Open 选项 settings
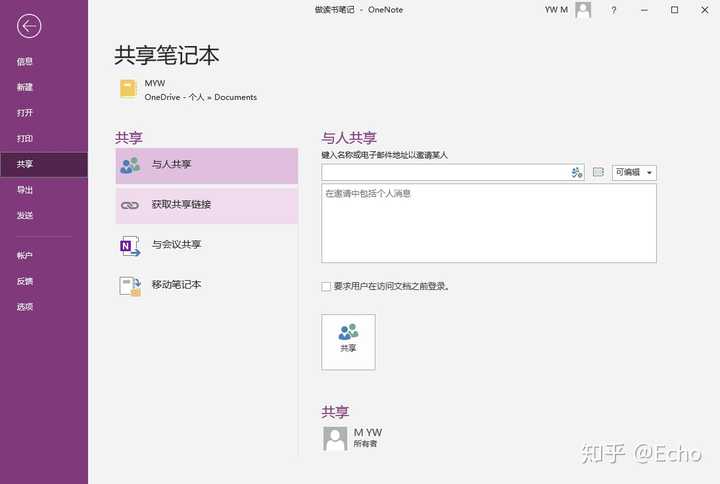The width and height of the screenshot is (720, 484). tap(25, 307)
